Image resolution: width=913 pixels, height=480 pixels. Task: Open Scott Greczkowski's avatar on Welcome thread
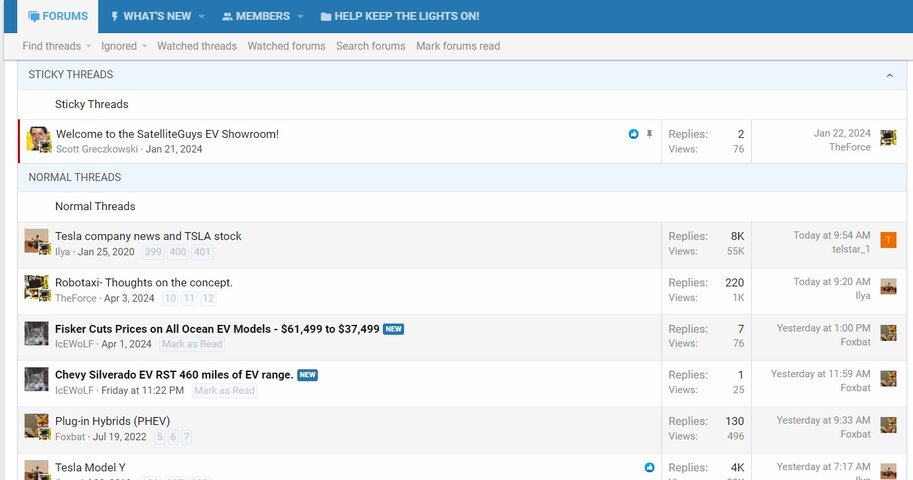click(x=38, y=140)
